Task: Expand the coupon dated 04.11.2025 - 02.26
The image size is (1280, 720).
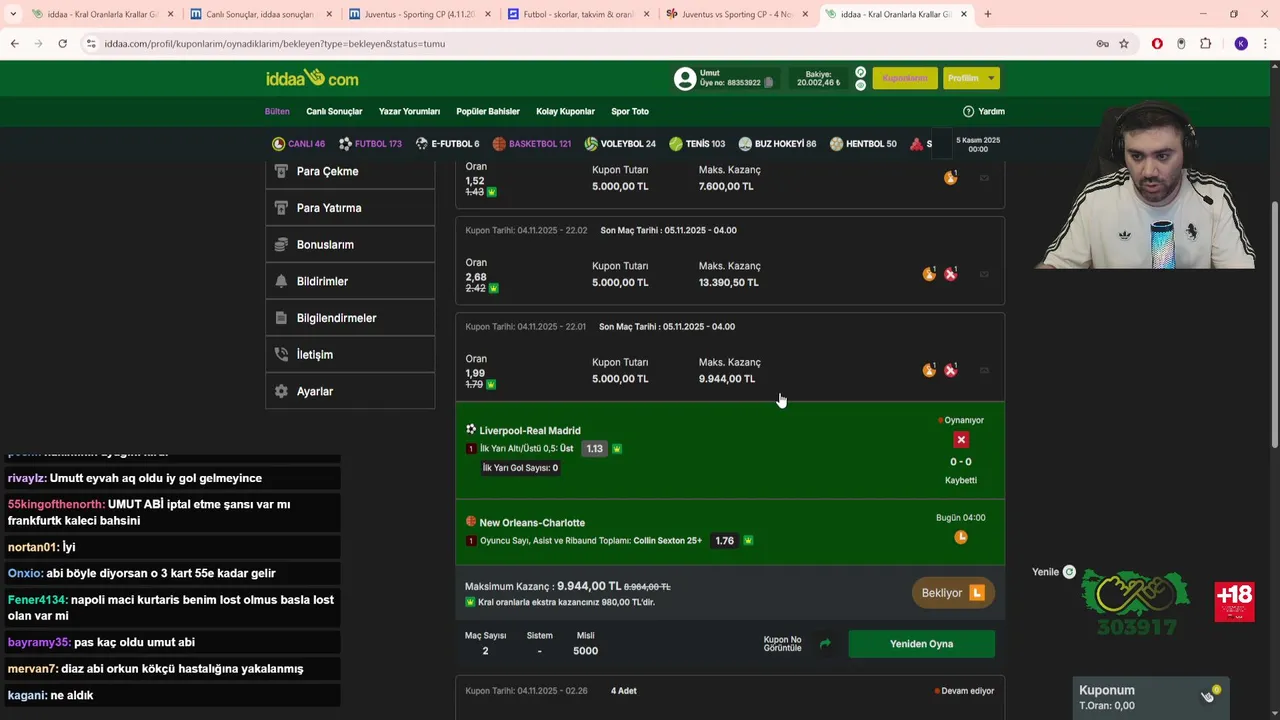Action: [730, 698]
